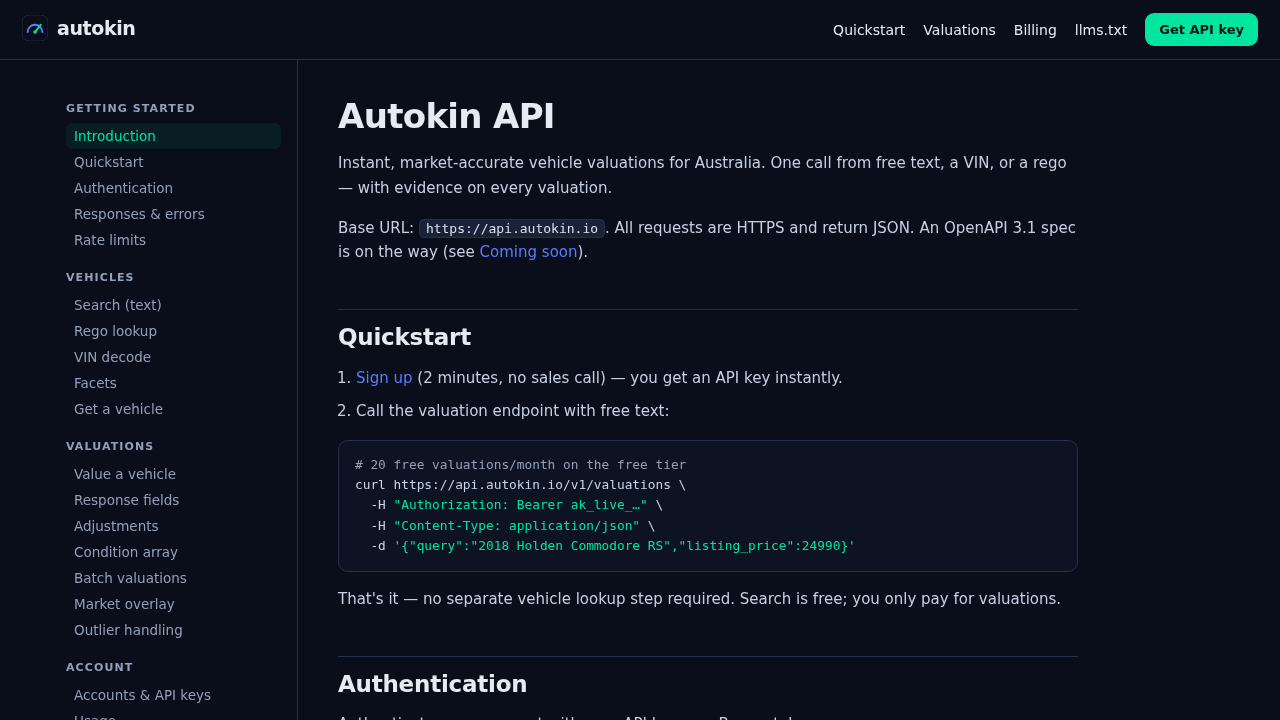Open Quickstart in the top navigation
Viewport: 1280px width, 720px height.
[869, 30]
